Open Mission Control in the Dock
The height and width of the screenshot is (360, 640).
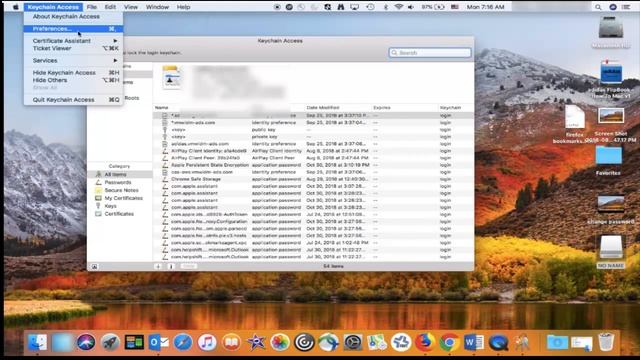pos(134,342)
